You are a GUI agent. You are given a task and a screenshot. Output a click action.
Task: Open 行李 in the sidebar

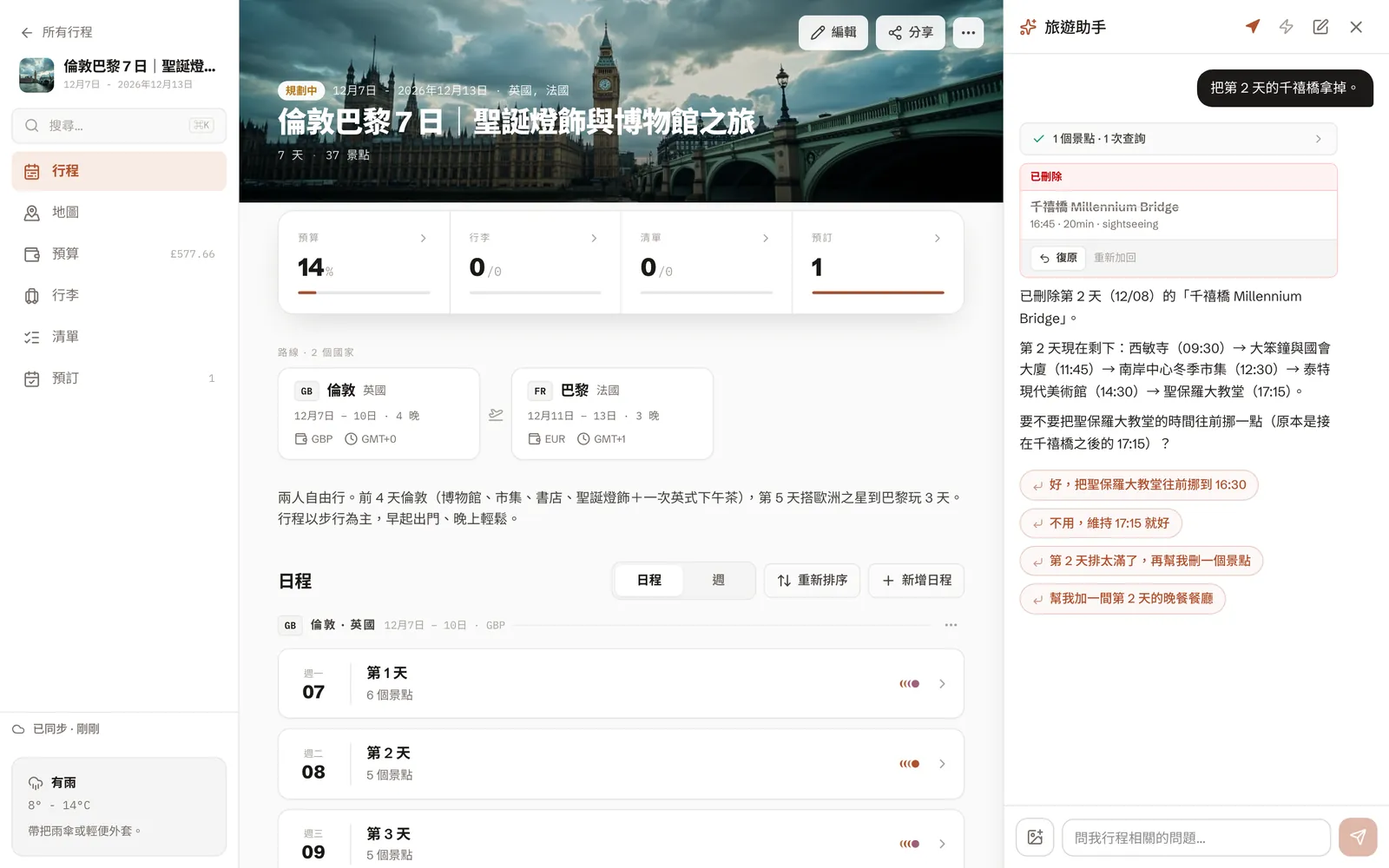tap(119, 295)
